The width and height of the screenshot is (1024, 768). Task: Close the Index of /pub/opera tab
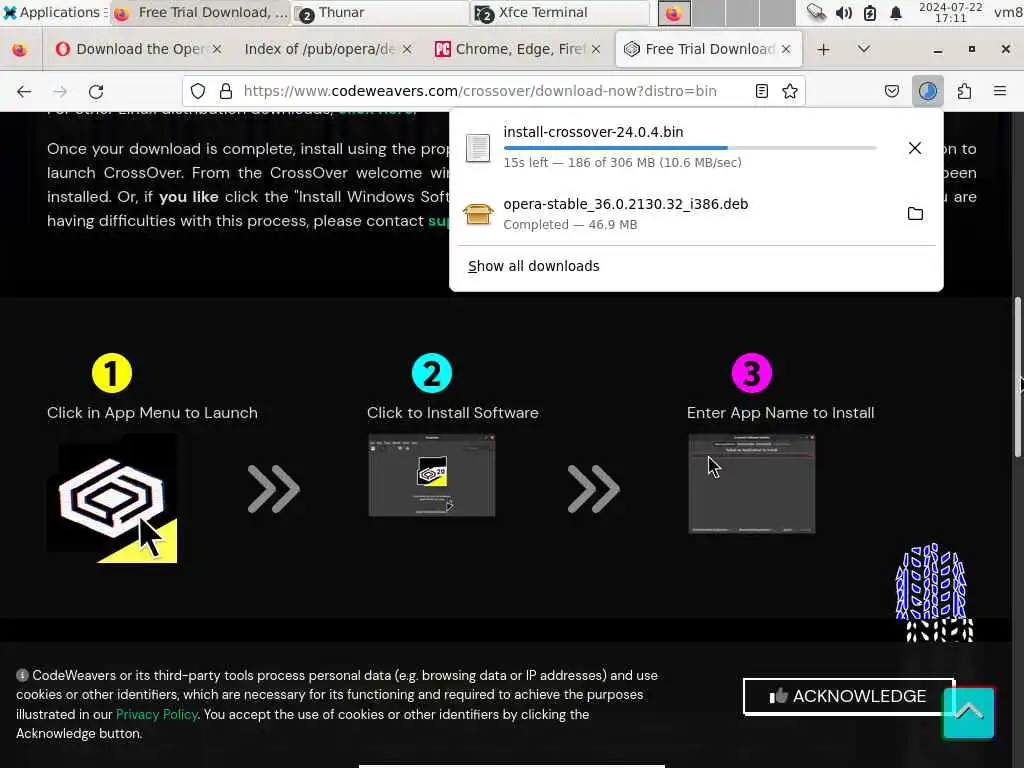coord(407,49)
